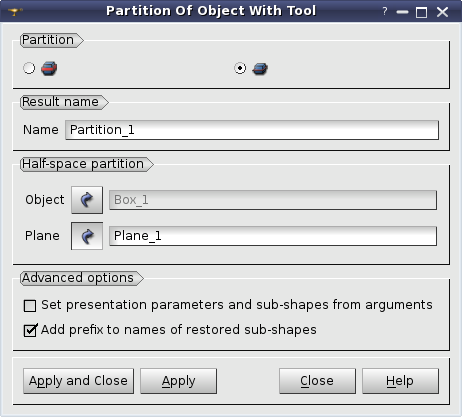This screenshot has width=462, height=417.
Task: Close the dialog with title bar X
Action: (442, 12)
